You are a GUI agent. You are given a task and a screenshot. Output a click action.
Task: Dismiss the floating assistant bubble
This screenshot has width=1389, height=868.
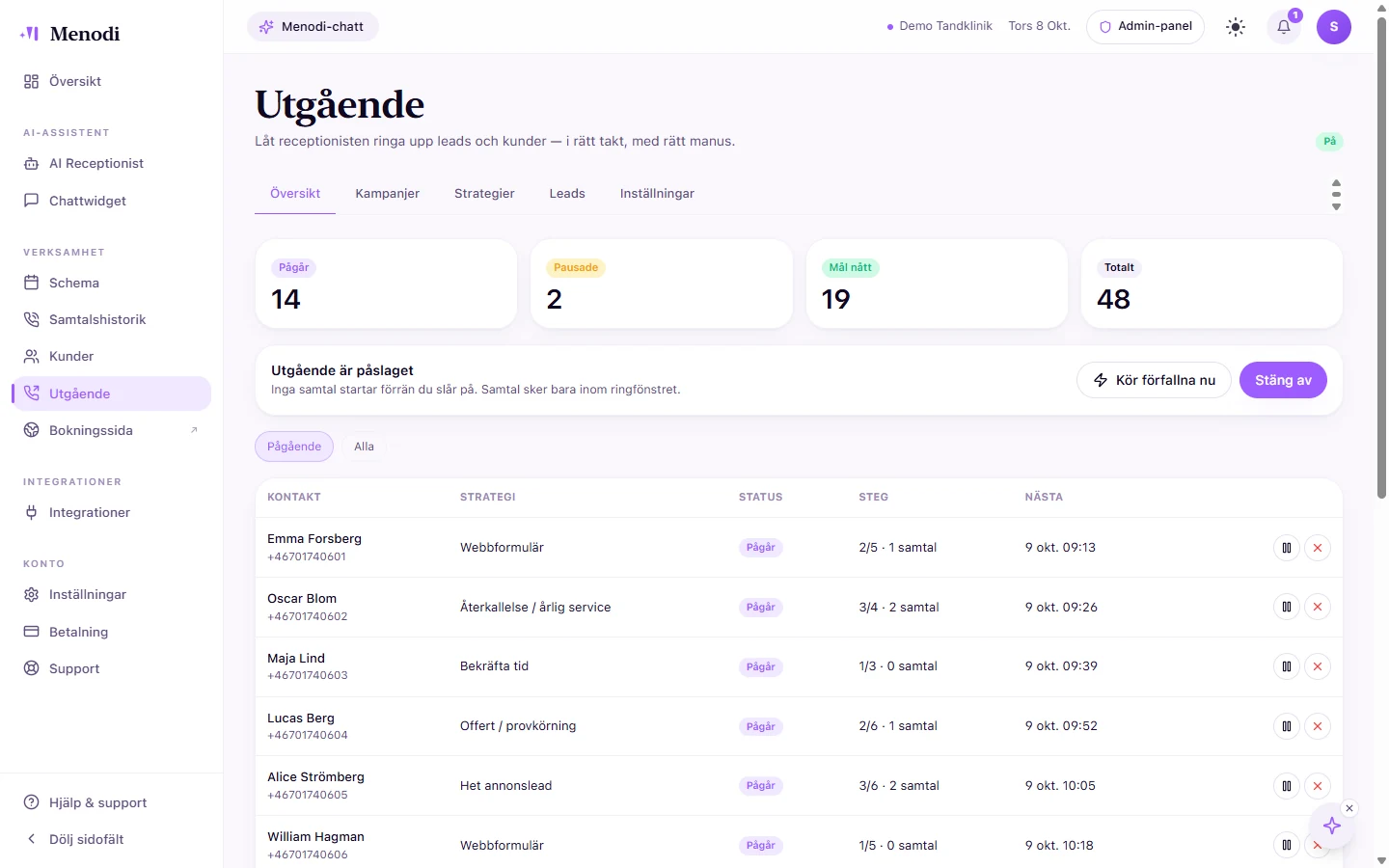click(1349, 808)
